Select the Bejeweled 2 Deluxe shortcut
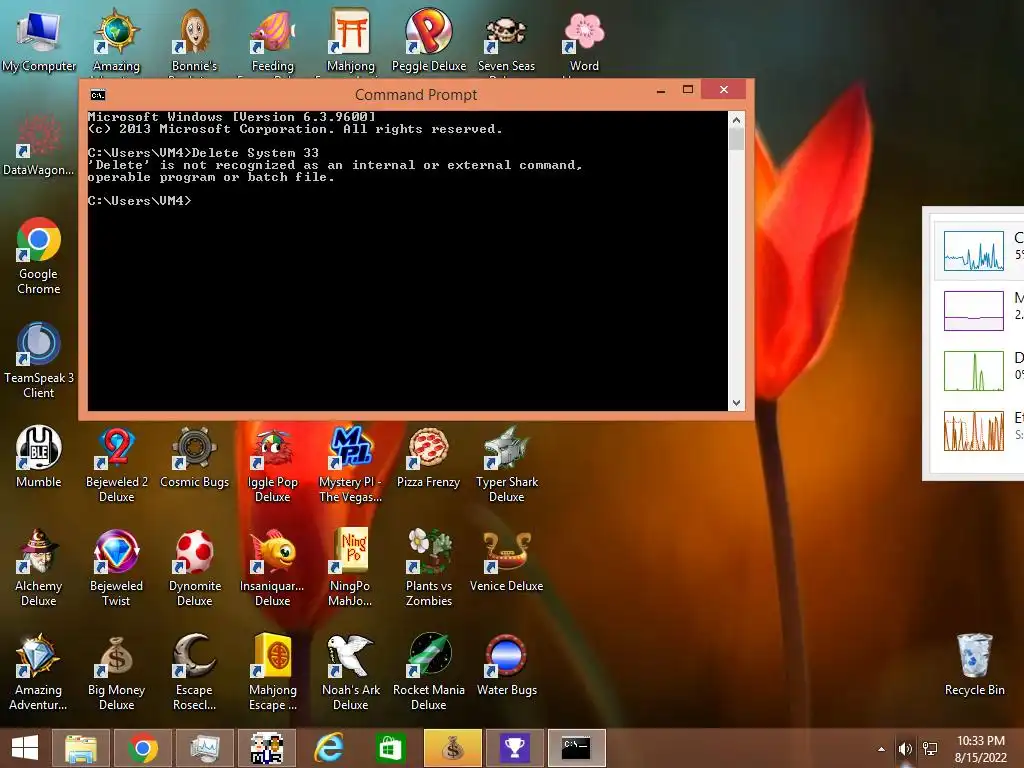The image size is (1024, 768). click(116, 464)
